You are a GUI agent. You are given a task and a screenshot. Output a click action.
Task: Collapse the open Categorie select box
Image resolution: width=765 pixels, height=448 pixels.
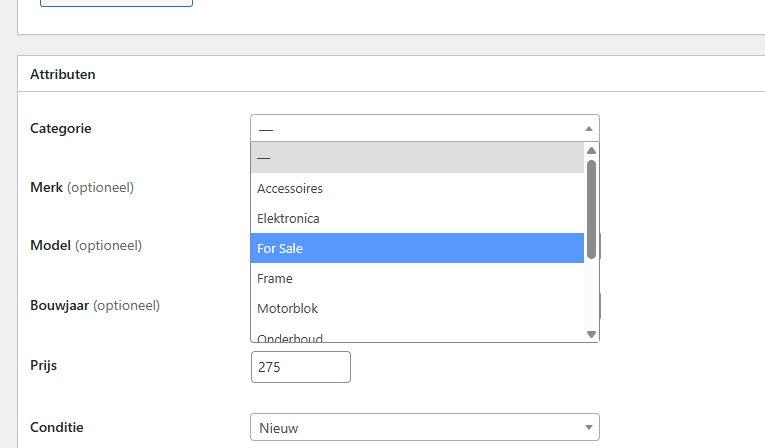(424, 128)
